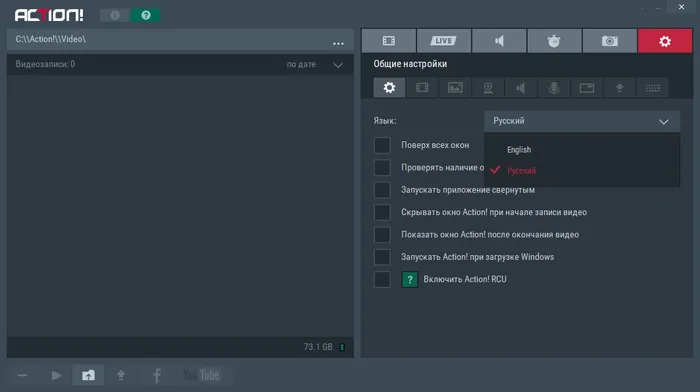Screen dimensions: 700x392
Task: Click Общие настройки heading
Action: click(x=410, y=64)
